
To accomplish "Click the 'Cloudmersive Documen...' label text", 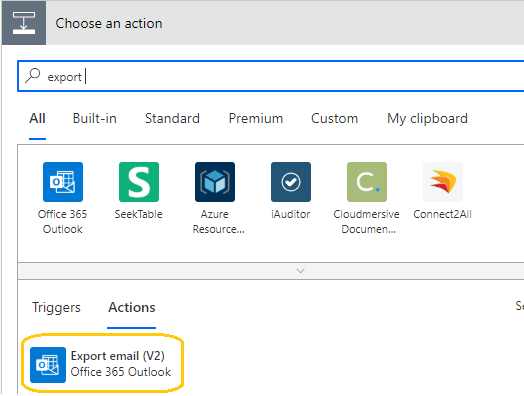I will [367, 222].
